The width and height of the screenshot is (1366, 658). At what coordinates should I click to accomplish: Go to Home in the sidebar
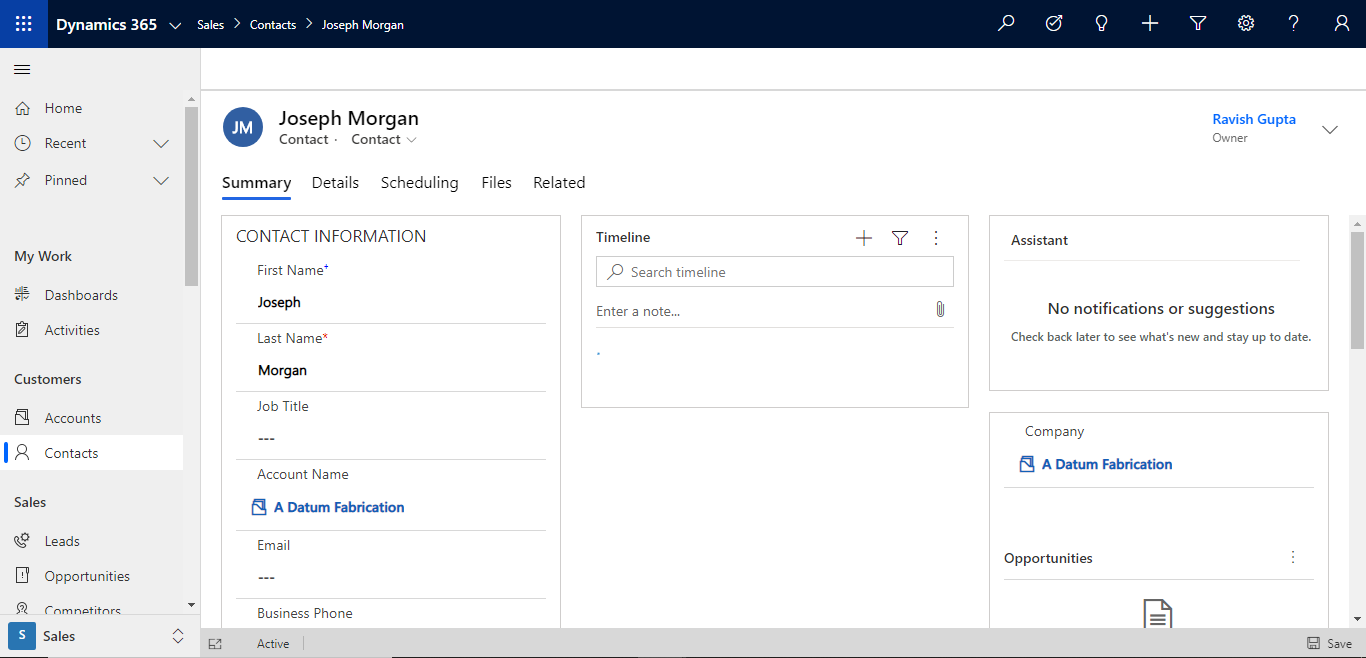[x=92, y=108]
